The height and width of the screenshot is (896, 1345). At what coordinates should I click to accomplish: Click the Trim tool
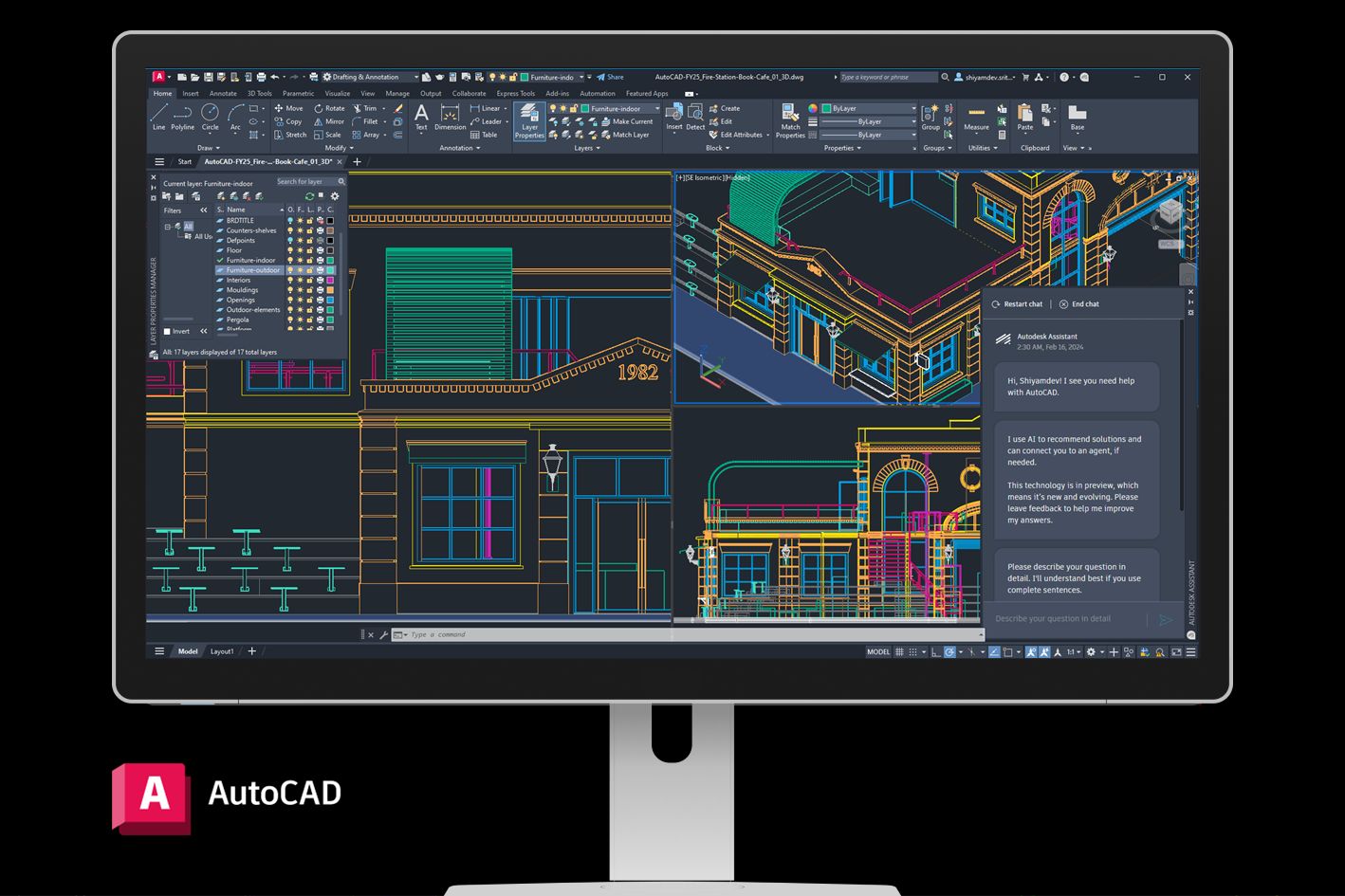click(x=364, y=108)
